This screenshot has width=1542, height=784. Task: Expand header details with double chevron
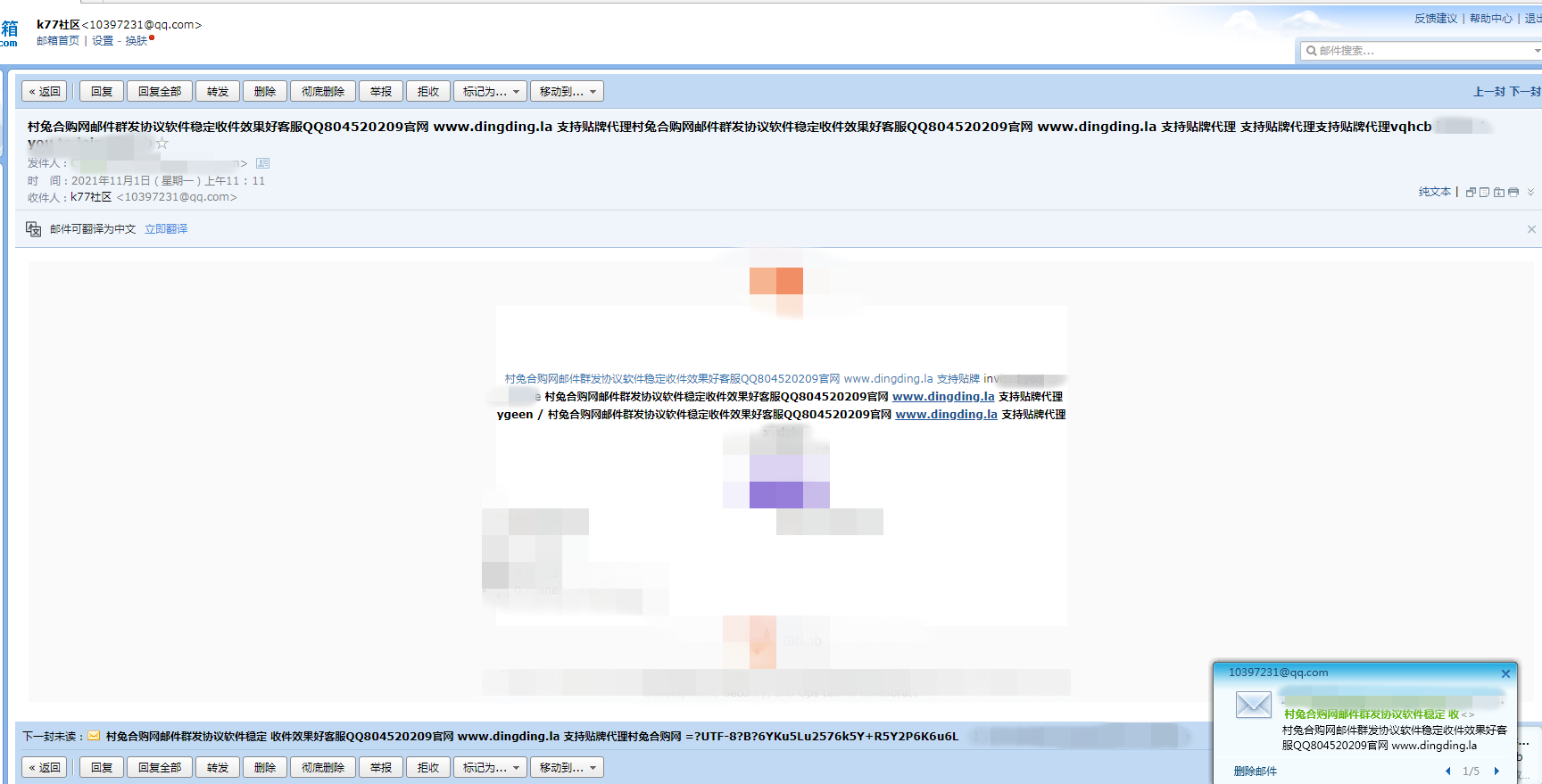click(x=1530, y=192)
